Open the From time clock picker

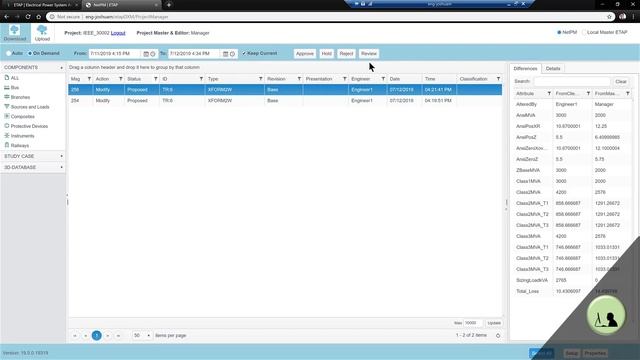click(x=153, y=54)
